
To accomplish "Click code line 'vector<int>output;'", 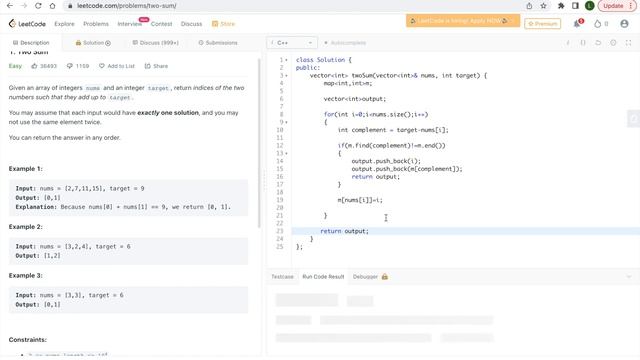I will 355,99.
